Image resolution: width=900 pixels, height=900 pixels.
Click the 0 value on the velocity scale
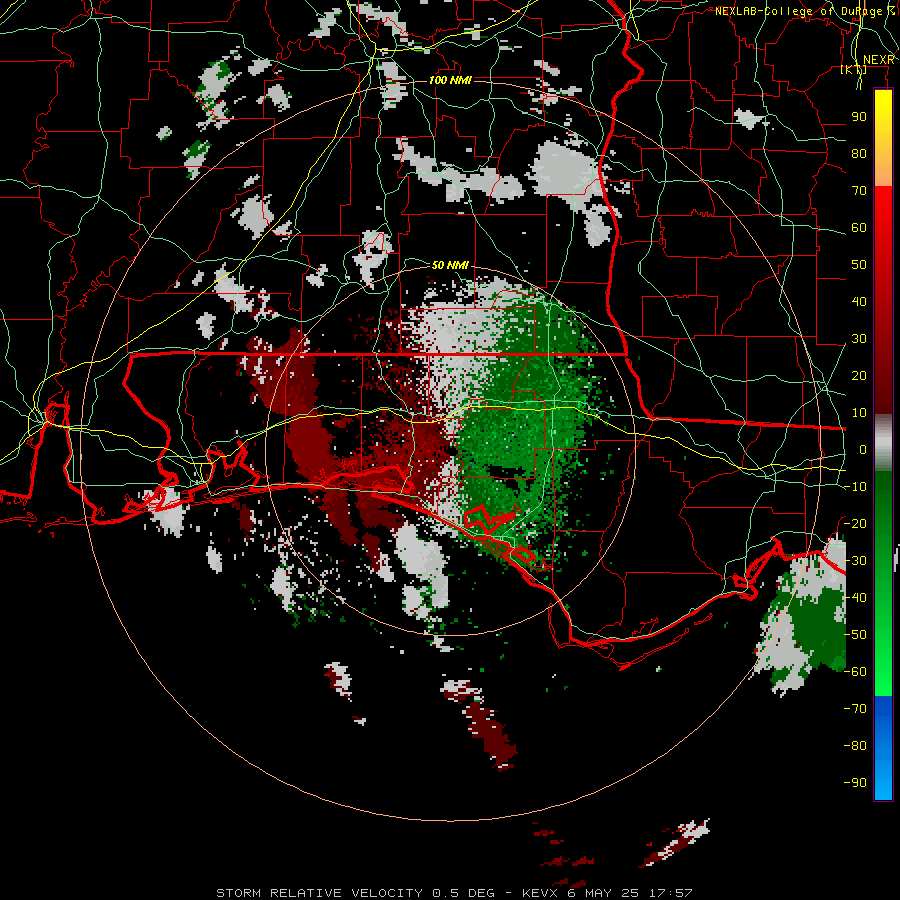863,449
